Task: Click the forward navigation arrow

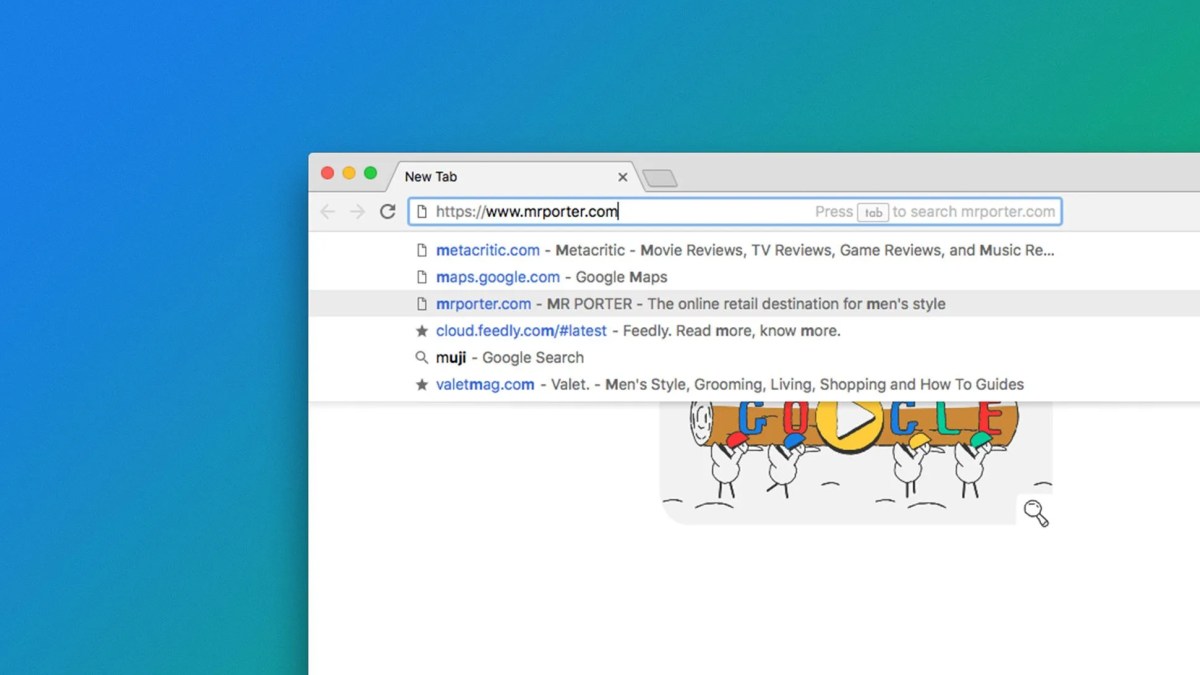Action: click(x=357, y=212)
